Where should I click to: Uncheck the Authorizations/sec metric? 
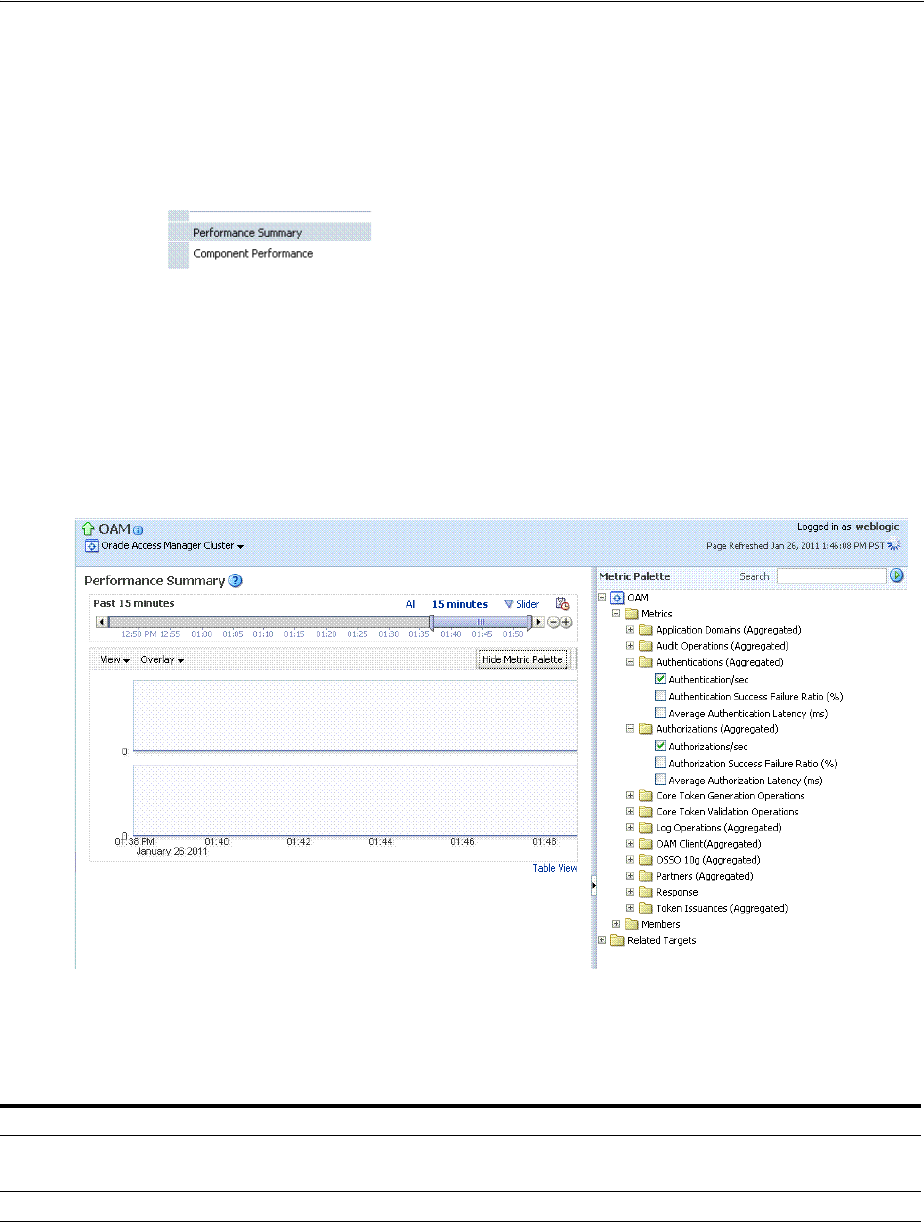point(660,745)
